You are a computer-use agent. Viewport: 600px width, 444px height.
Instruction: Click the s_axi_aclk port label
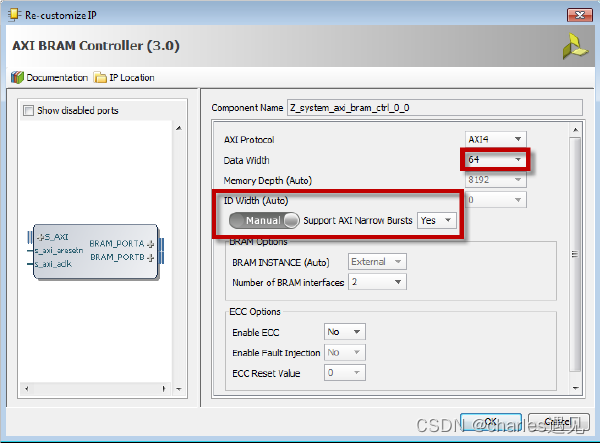point(53,264)
